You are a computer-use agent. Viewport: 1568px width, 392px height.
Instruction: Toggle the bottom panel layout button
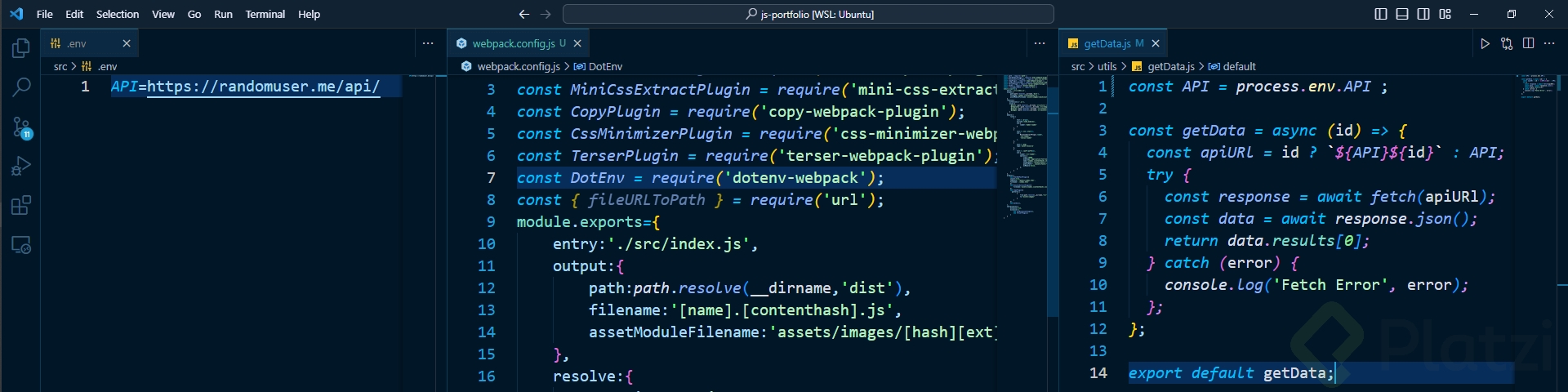click(x=1402, y=14)
